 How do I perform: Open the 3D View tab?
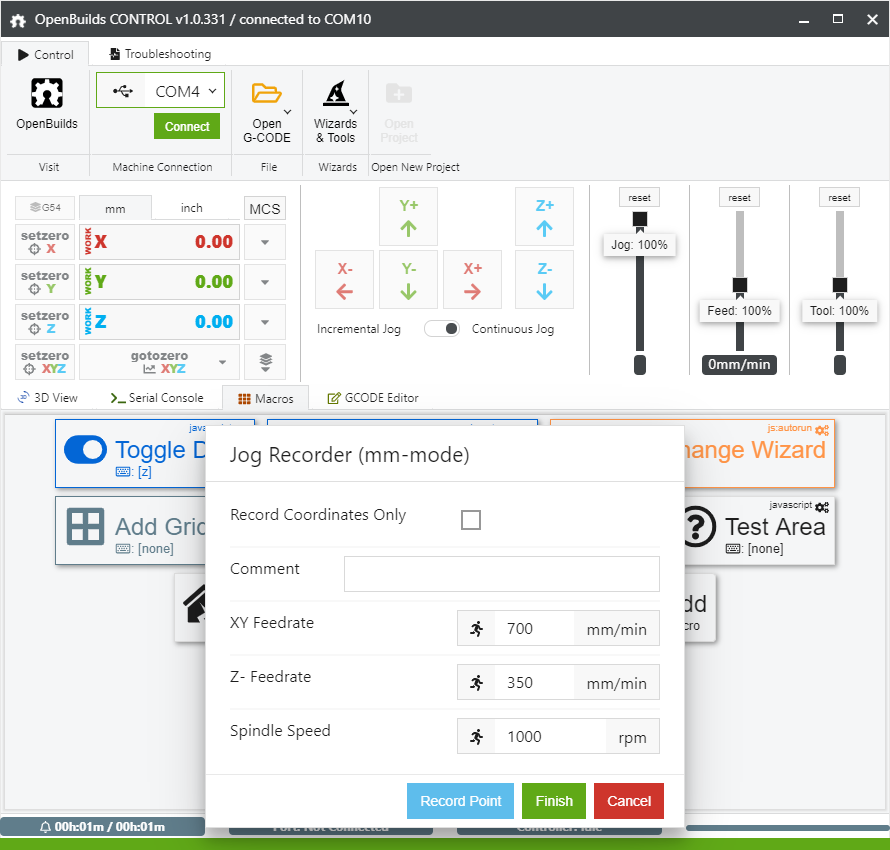[48, 398]
